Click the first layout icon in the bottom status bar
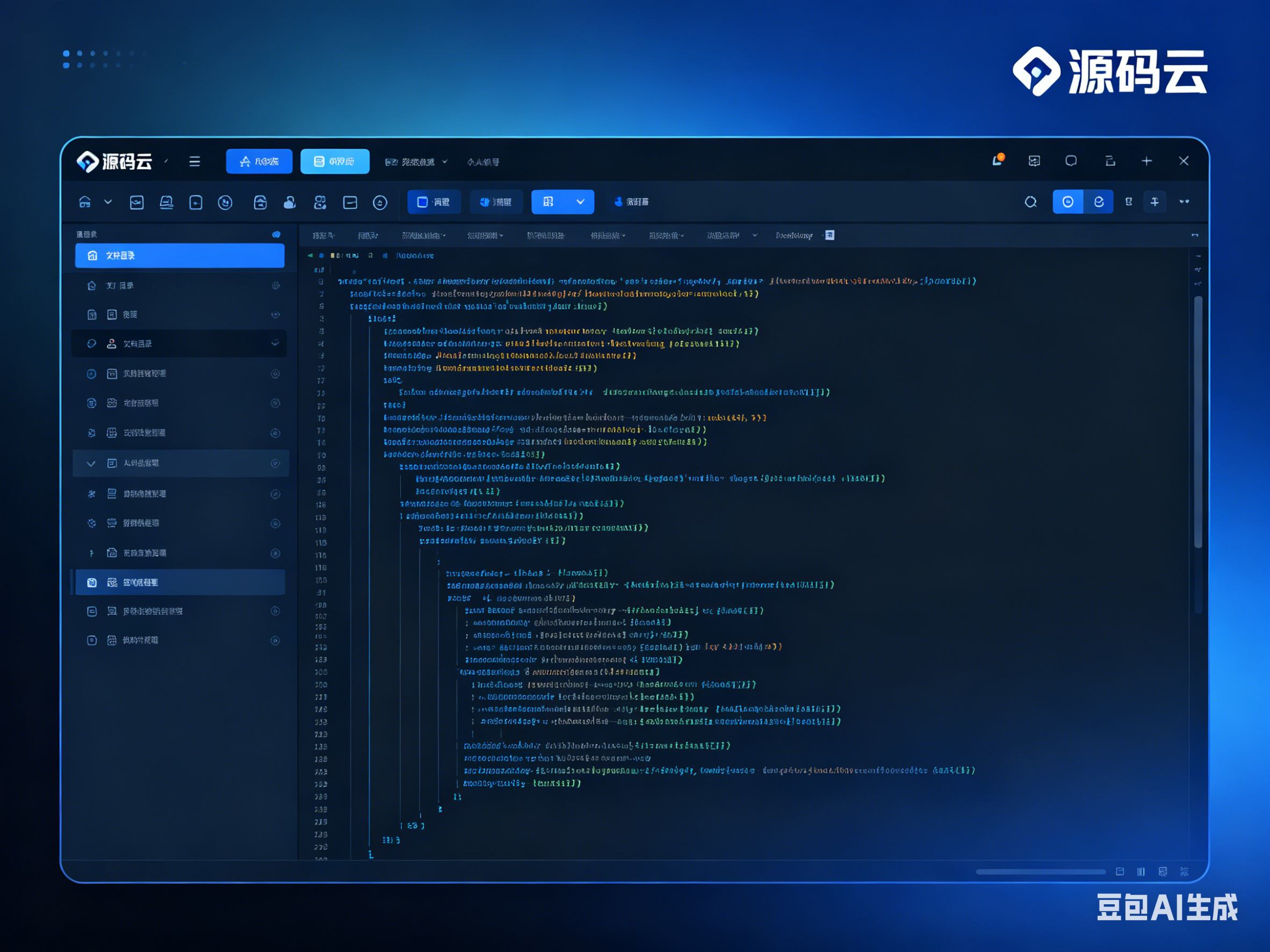This screenshot has width=1270, height=952. click(1120, 871)
